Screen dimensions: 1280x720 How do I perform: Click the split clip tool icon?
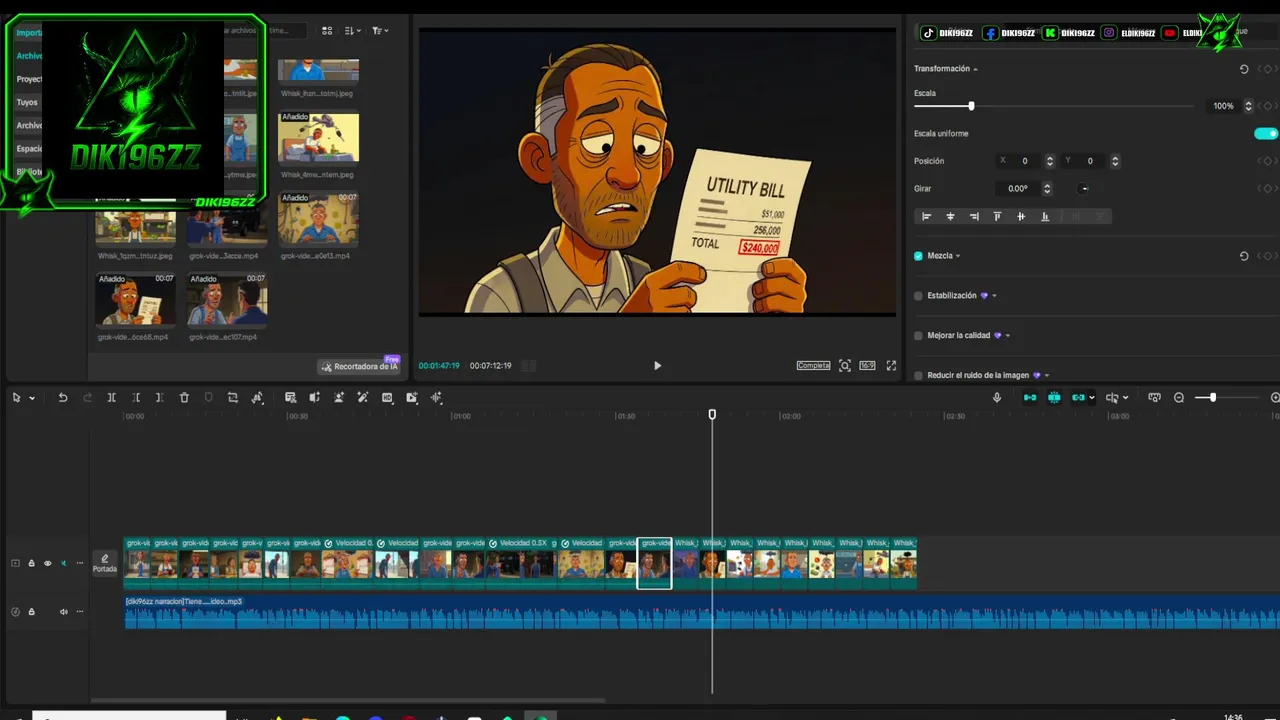(111, 398)
